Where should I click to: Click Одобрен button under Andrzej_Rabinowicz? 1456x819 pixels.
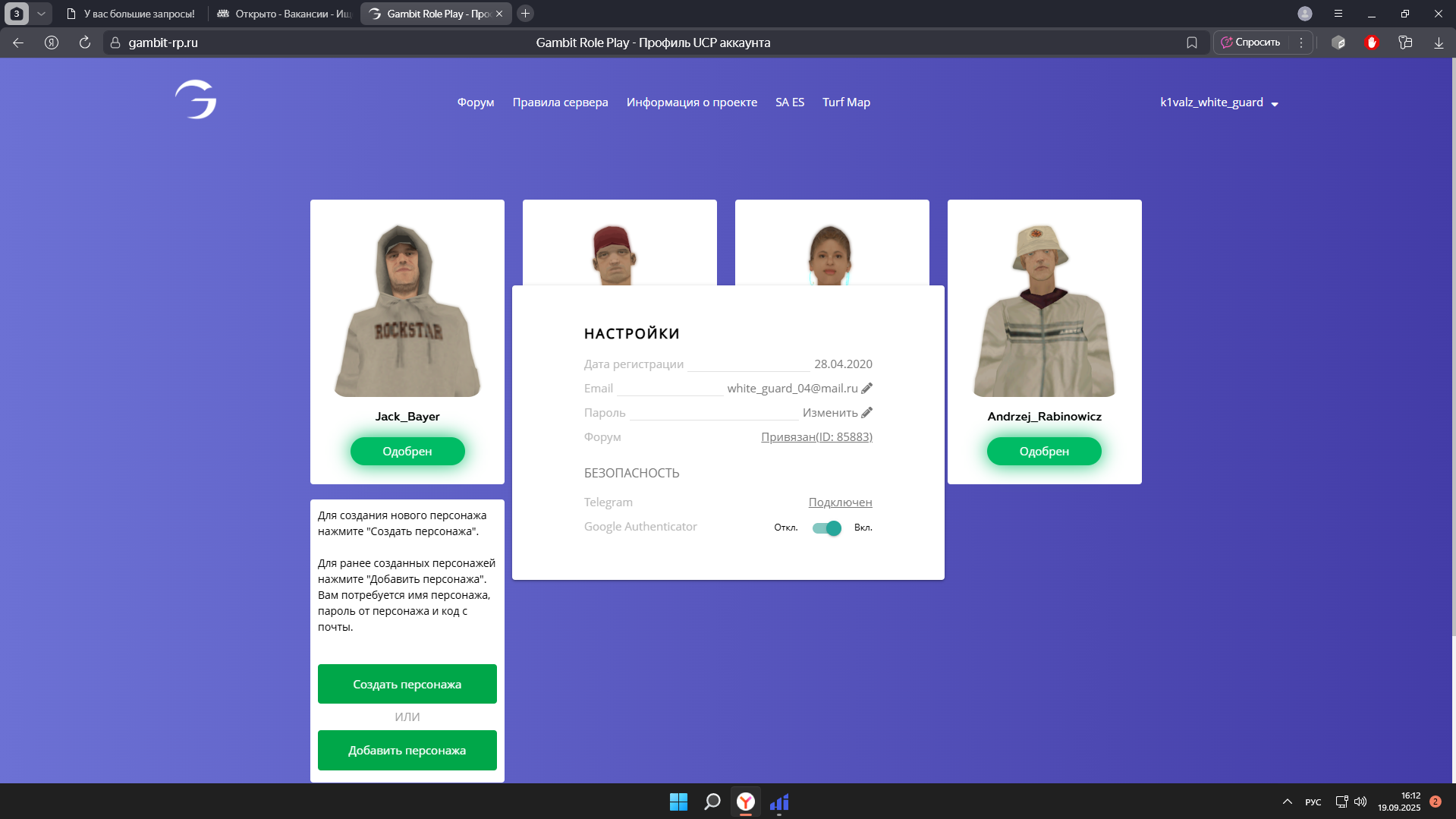pyautogui.click(x=1044, y=451)
